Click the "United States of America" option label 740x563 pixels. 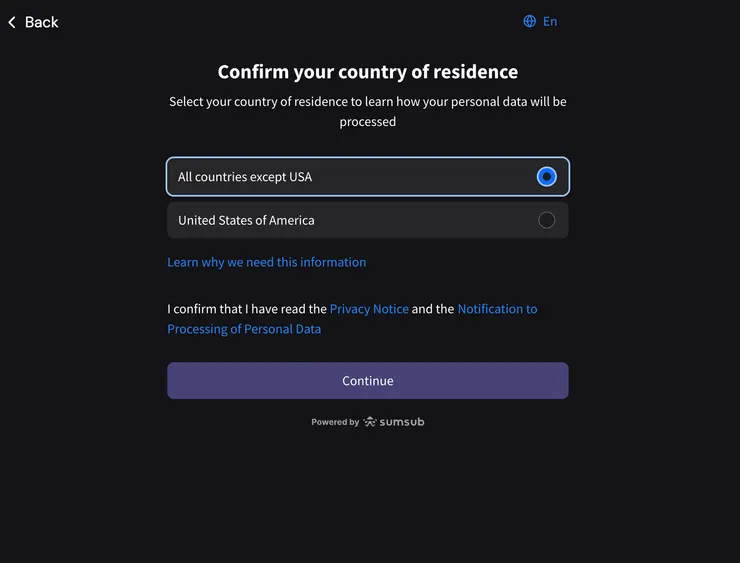[x=246, y=220]
